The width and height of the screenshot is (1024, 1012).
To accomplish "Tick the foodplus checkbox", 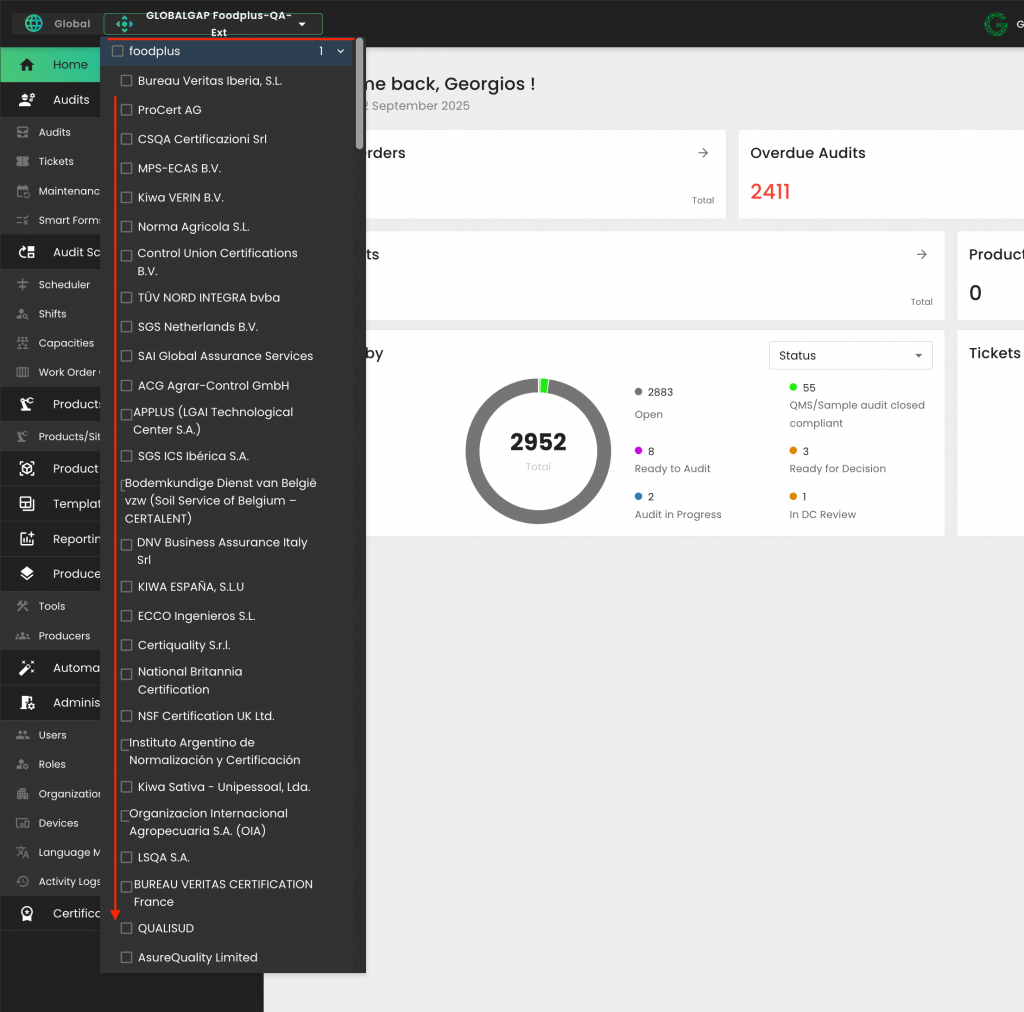I will point(118,51).
